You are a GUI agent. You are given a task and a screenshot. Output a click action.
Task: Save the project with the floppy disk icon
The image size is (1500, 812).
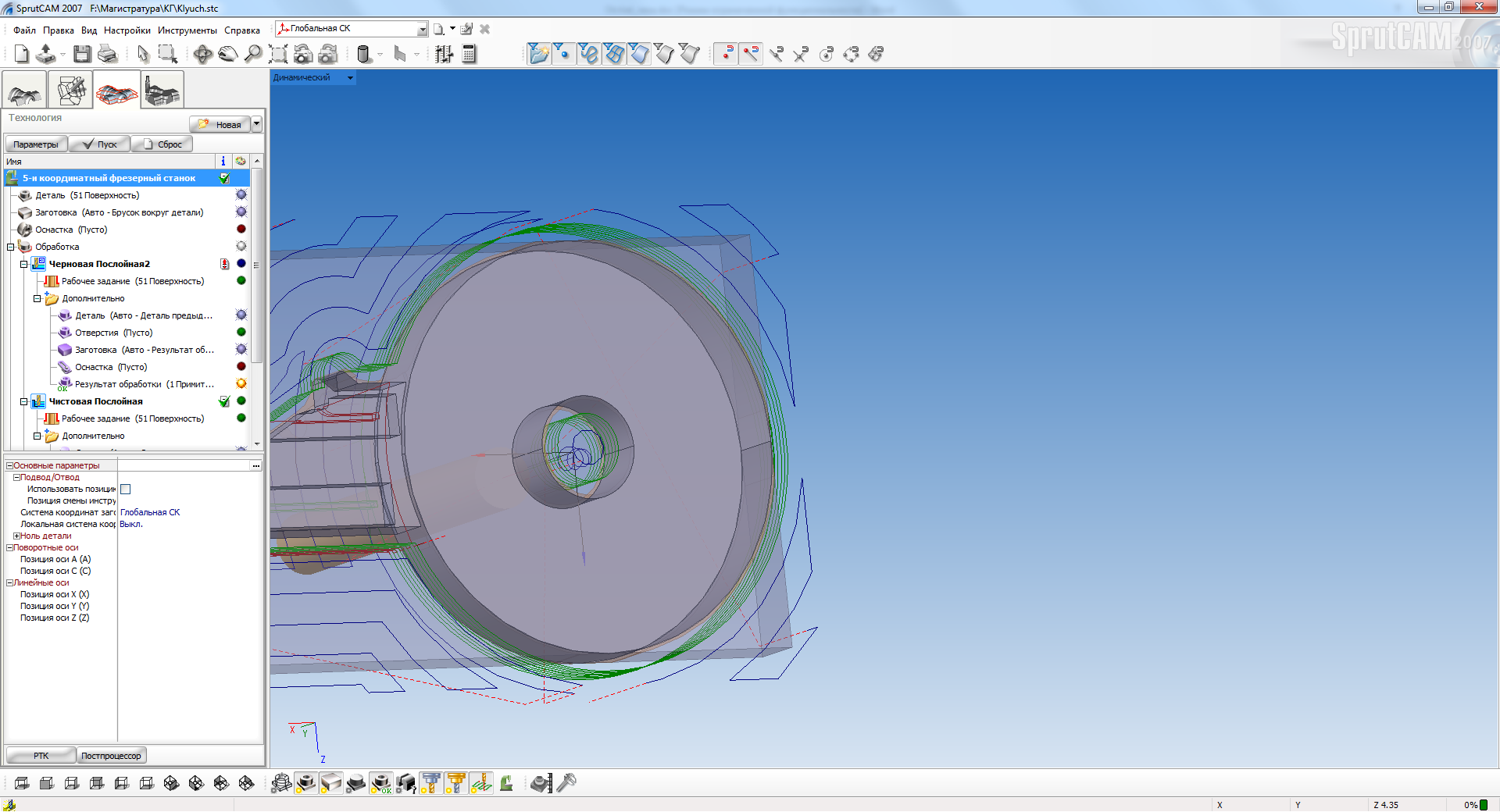(x=82, y=54)
